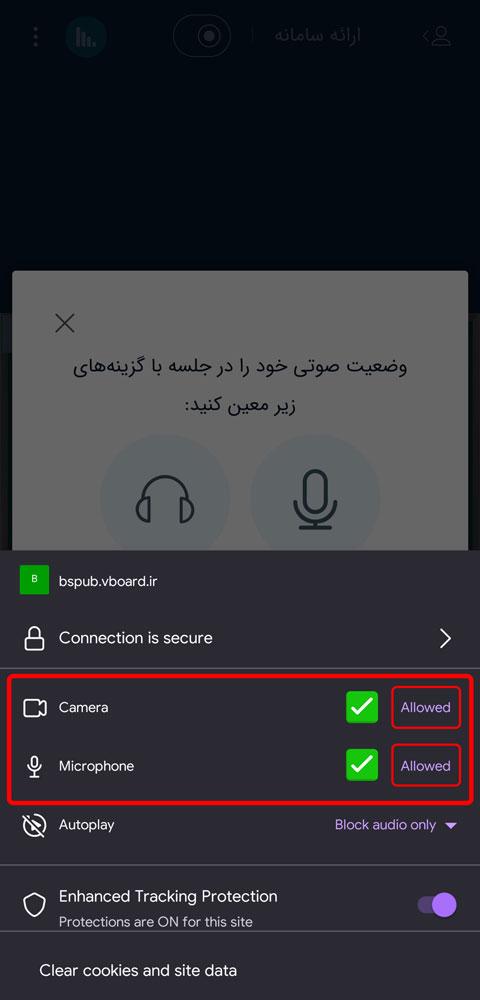Click the padlock secure connection icon
This screenshot has height=1000, width=480.
coord(34,638)
